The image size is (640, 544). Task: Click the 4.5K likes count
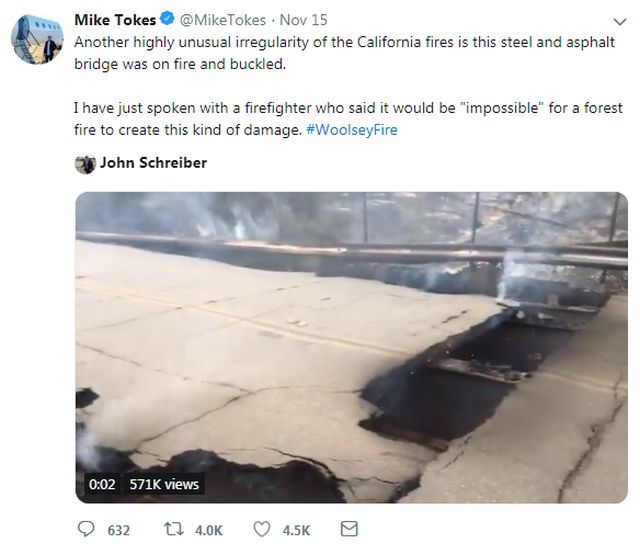click(x=296, y=530)
